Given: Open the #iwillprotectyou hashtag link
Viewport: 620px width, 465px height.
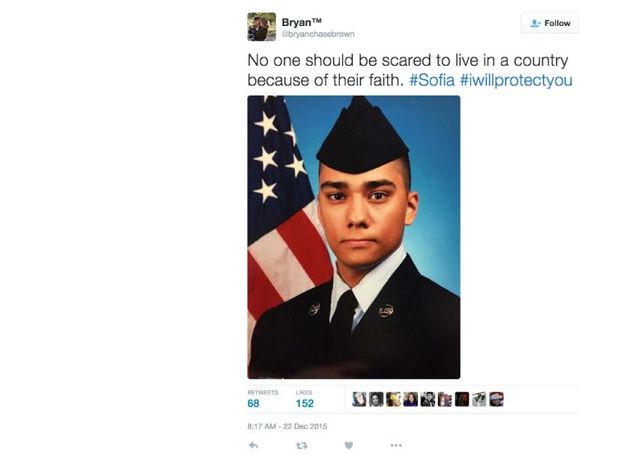Looking at the screenshot, I should click(x=516, y=80).
